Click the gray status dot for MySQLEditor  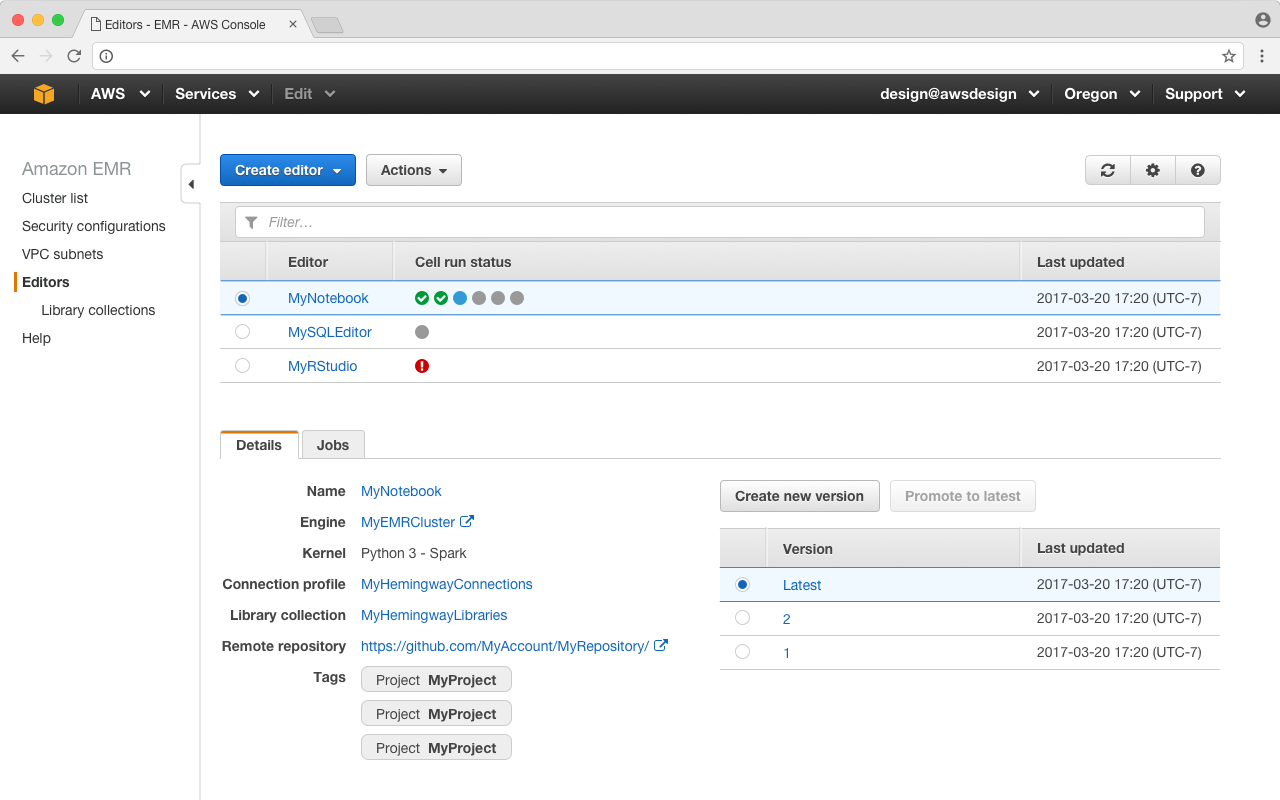click(x=422, y=332)
